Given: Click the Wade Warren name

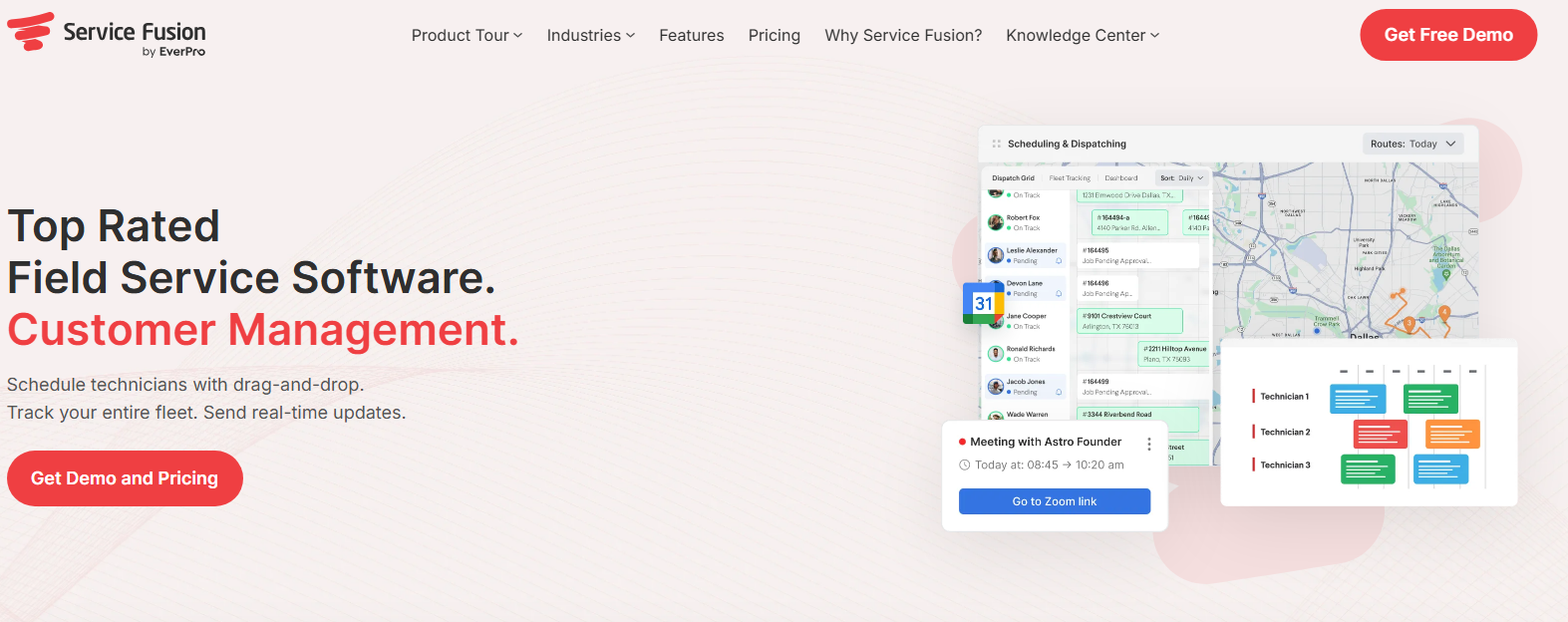Looking at the screenshot, I should point(1027,415).
